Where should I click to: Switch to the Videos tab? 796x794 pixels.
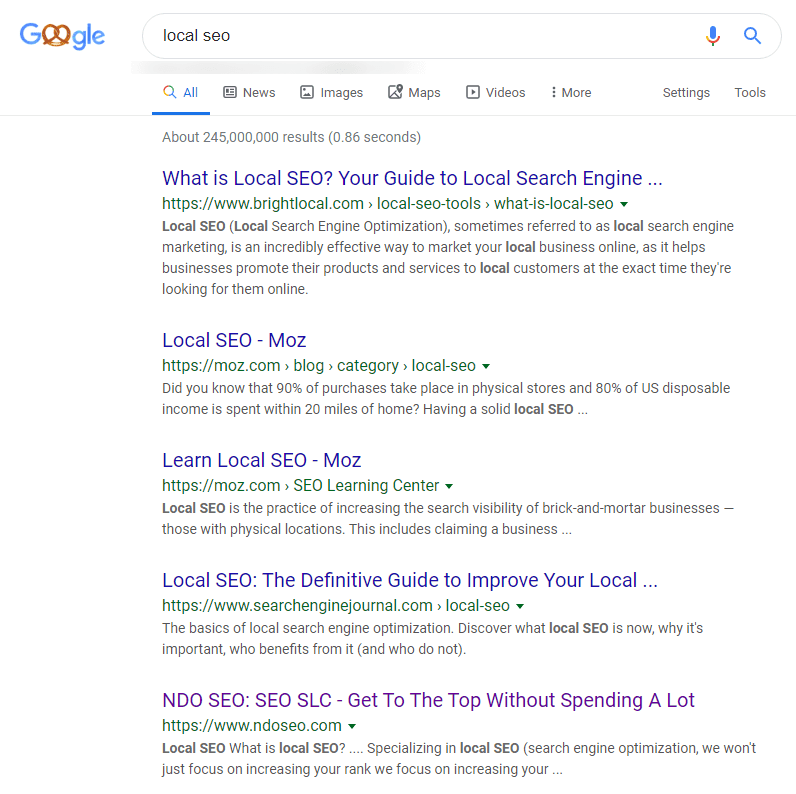pyautogui.click(x=495, y=92)
